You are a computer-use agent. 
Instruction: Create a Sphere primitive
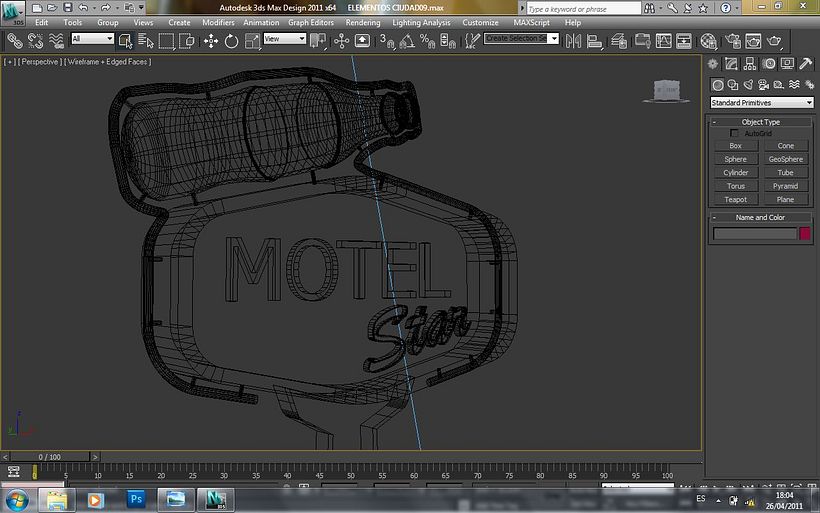(x=735, y=159)
